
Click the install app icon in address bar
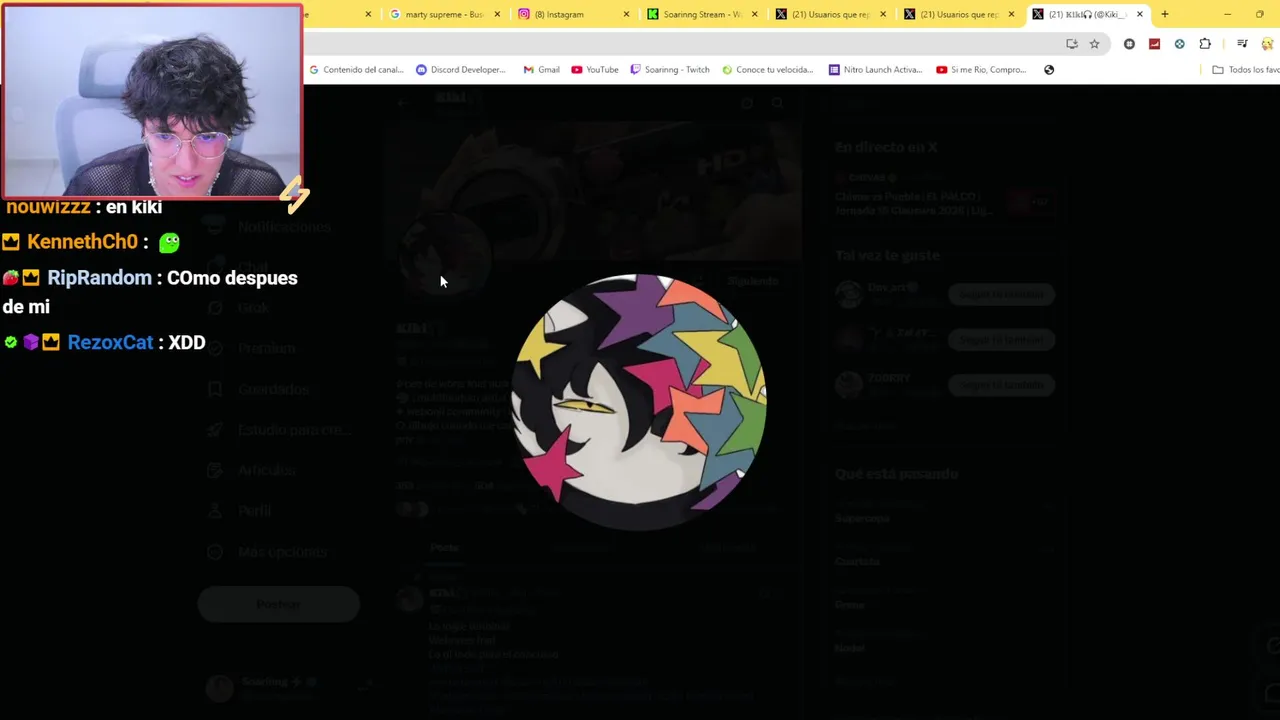tap(1072, 44)
